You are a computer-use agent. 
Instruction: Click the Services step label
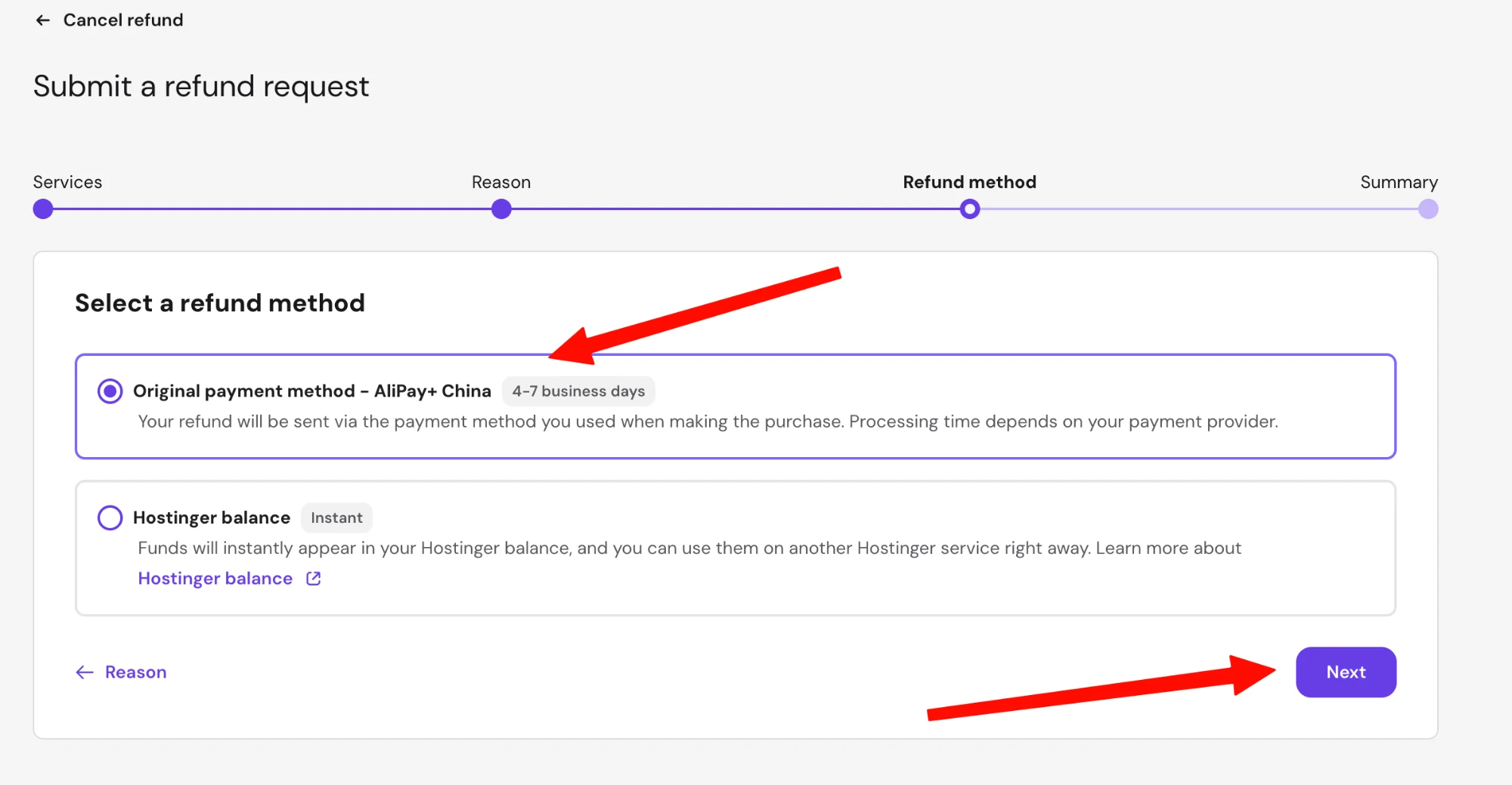coord(67,182)
